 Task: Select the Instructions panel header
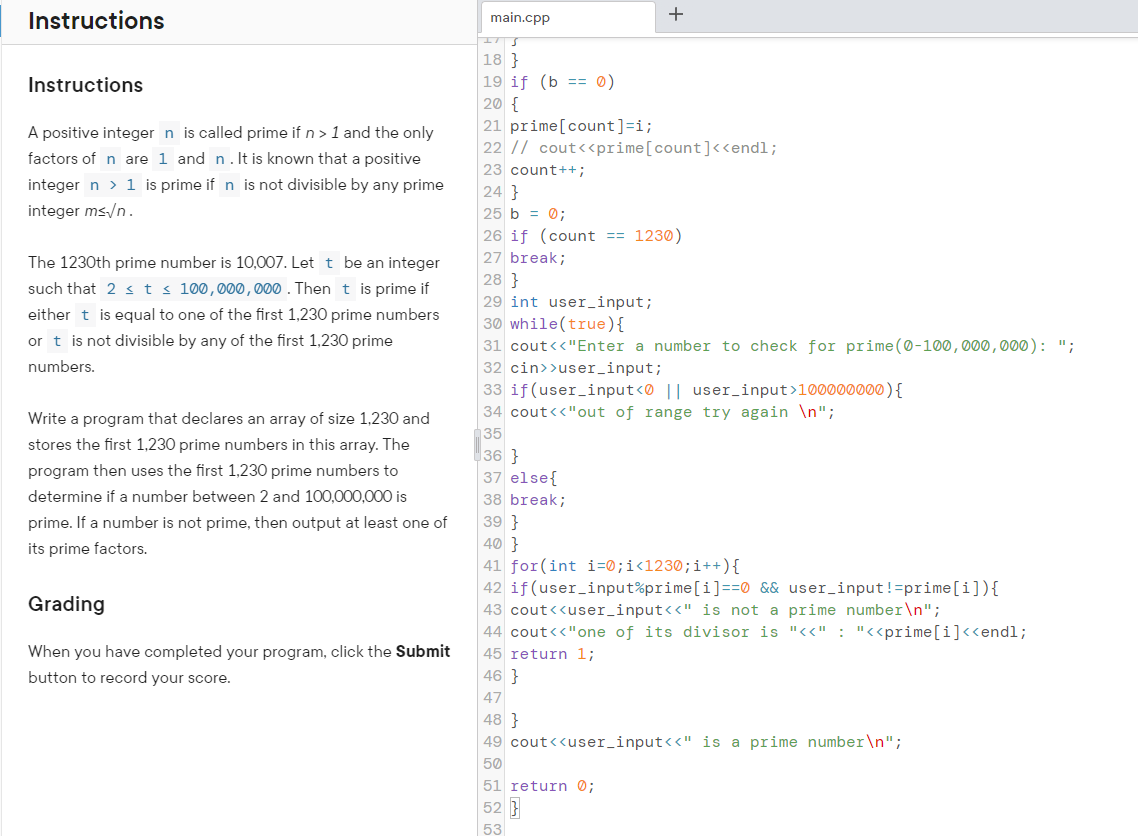click(x=96, y=20)
